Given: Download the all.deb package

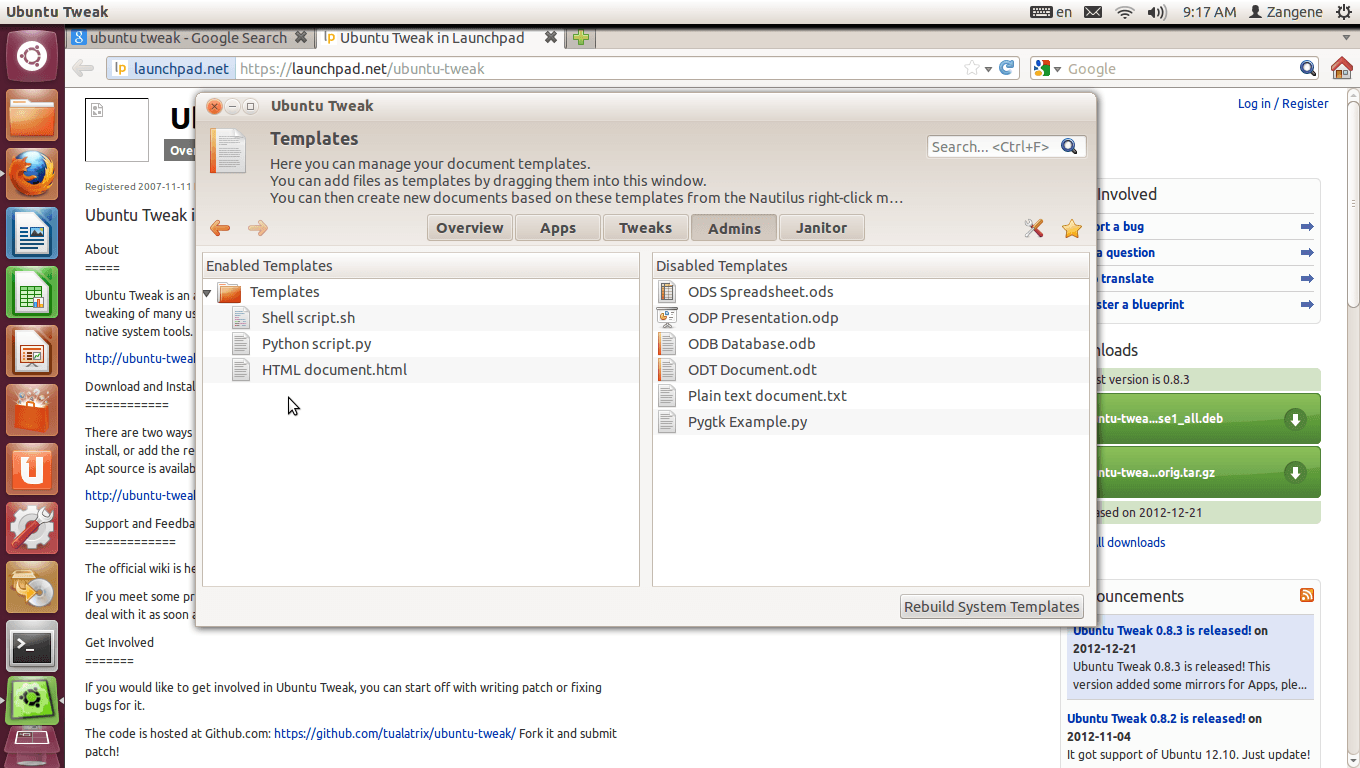Looking at the screenshot, I should (1208, 419).
